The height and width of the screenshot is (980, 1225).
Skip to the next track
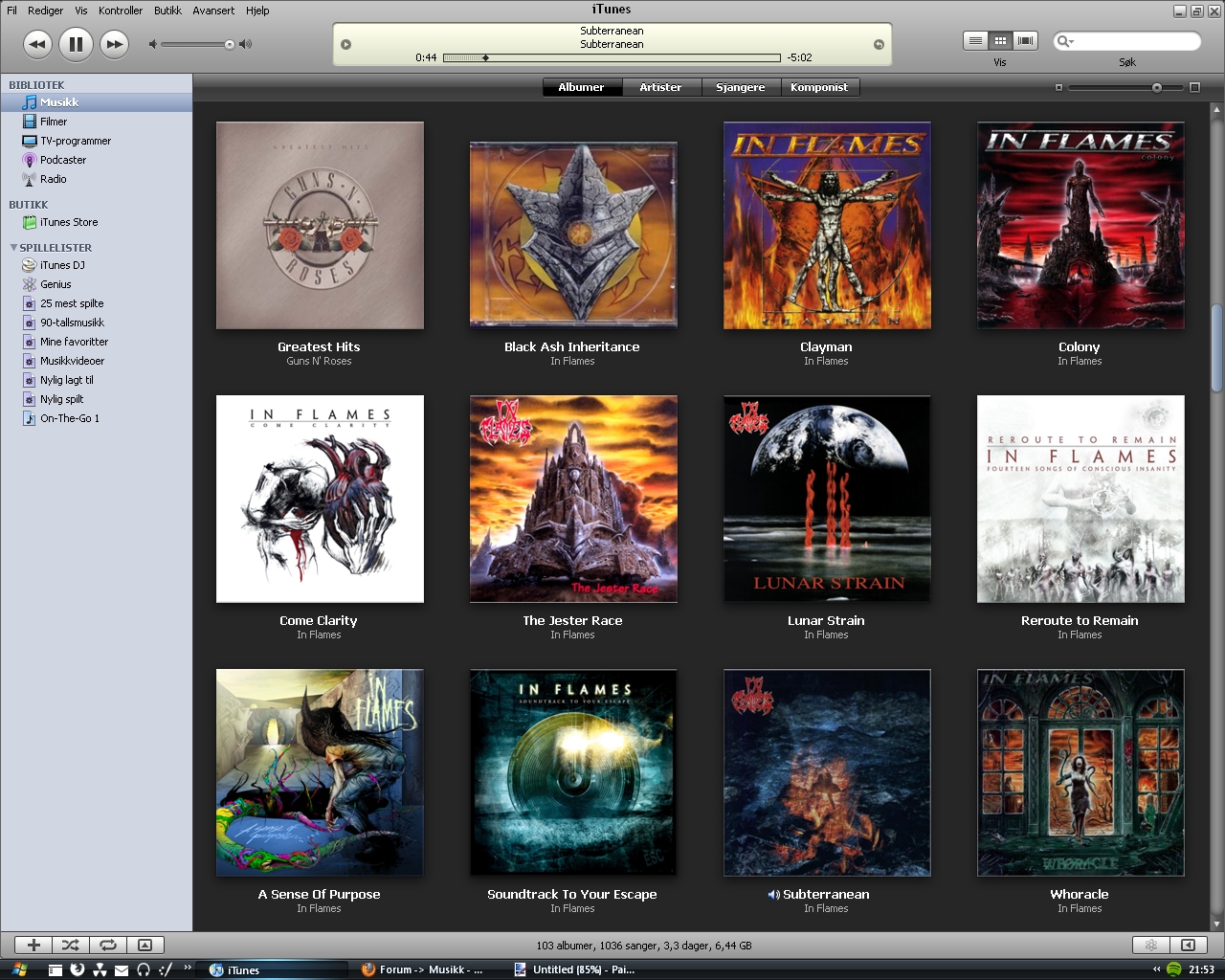(114, 44)
